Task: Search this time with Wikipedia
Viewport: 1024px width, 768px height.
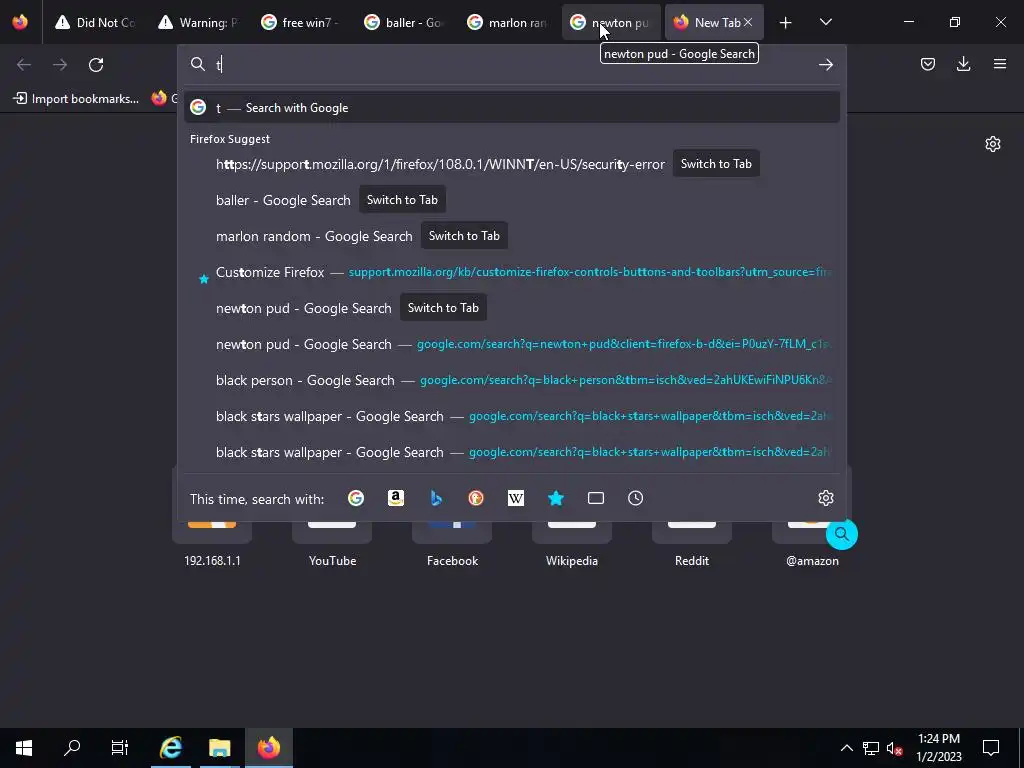Action: coord(516,498)
